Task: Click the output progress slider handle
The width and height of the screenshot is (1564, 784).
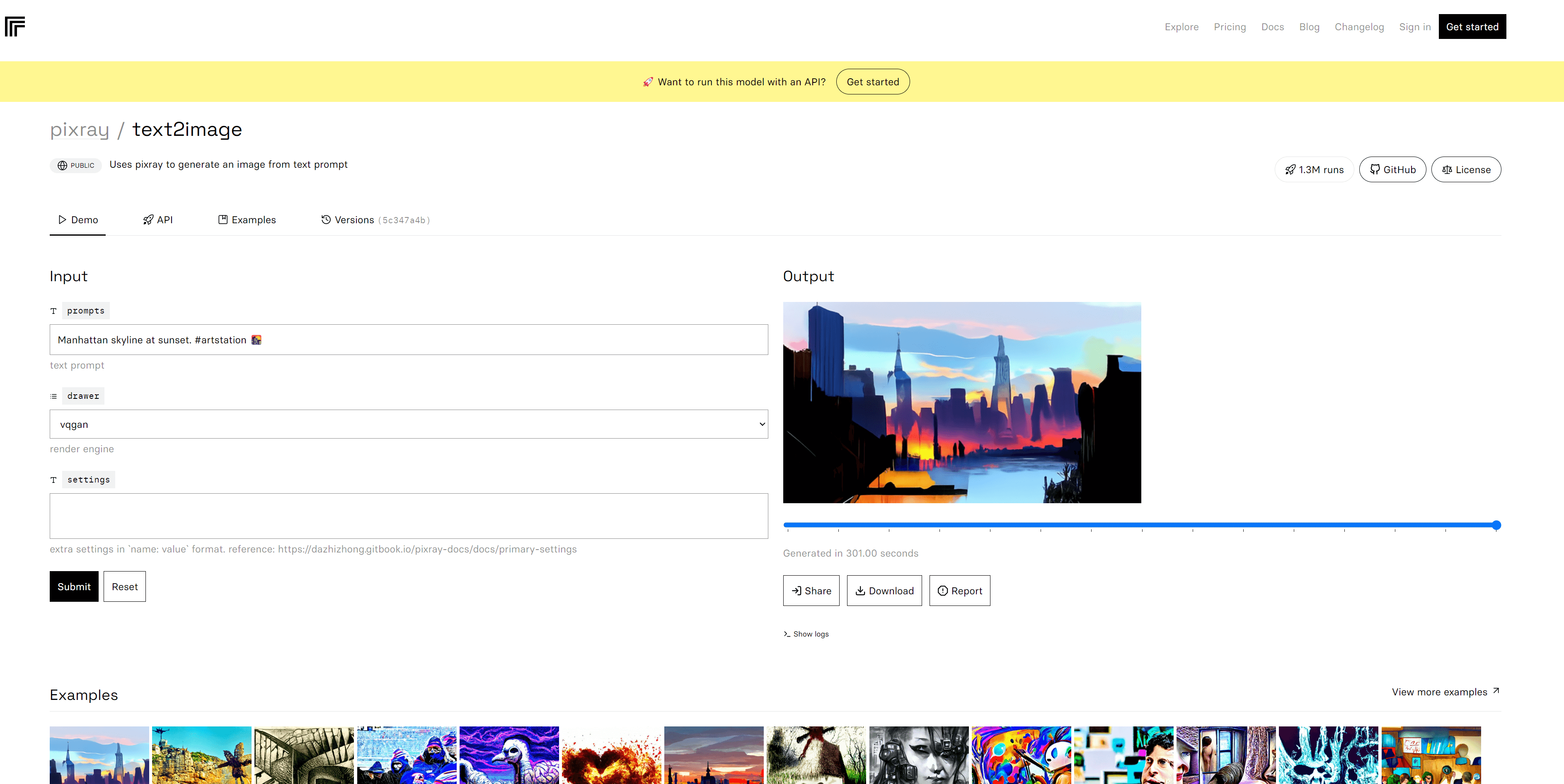Action: pos(1496,525)
